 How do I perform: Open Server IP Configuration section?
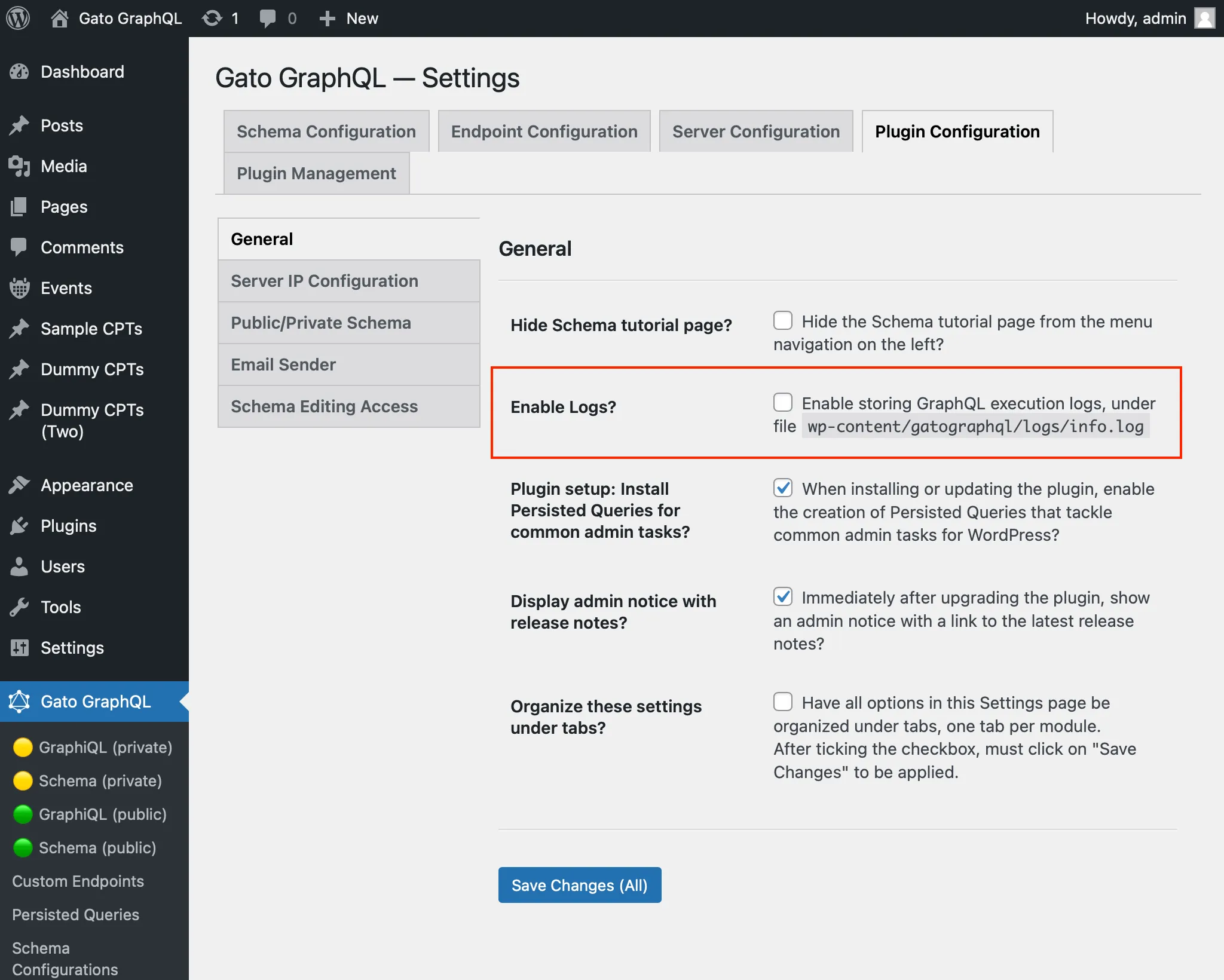[x=349, y=281]
